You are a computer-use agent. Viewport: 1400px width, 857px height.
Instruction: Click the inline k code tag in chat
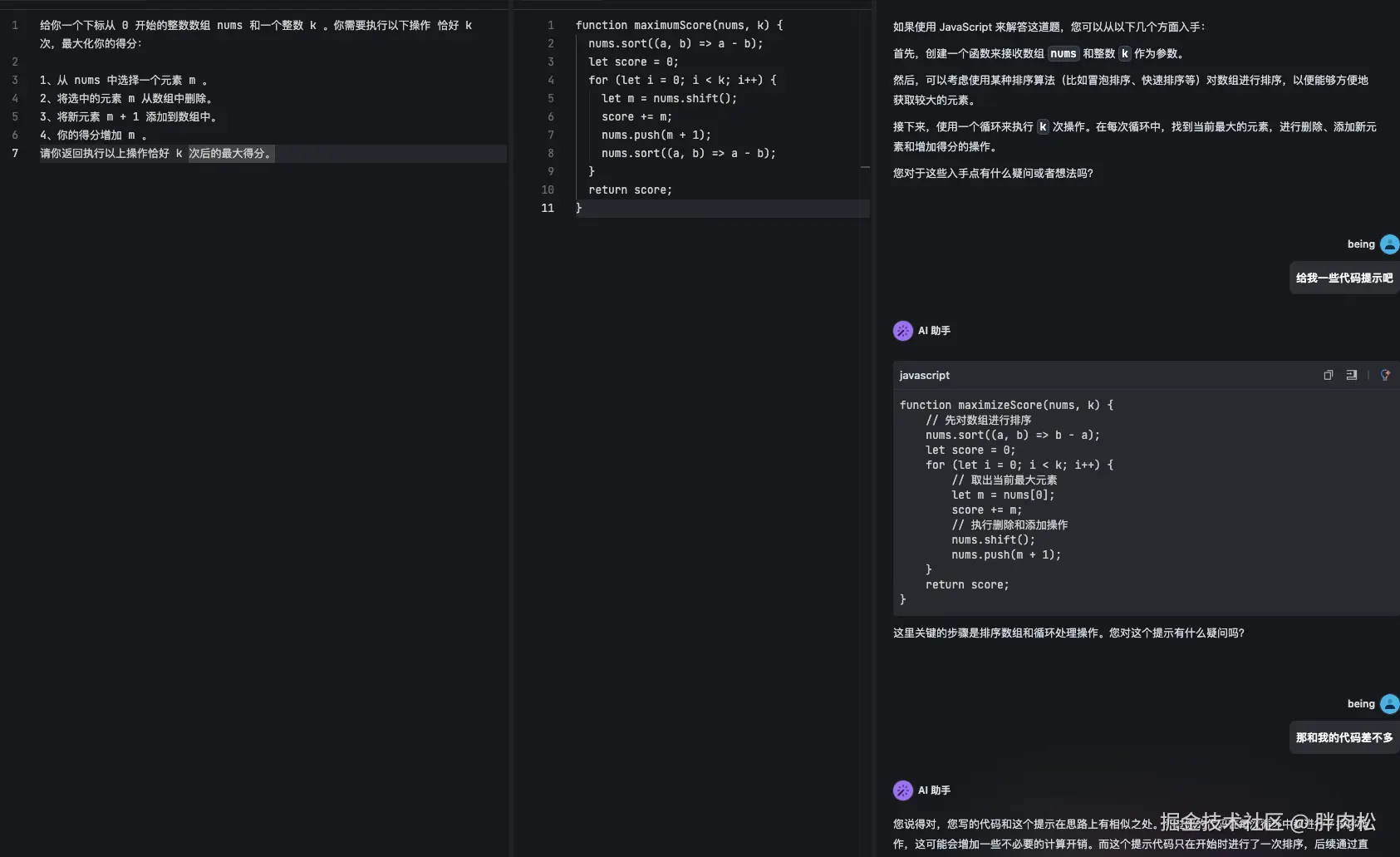(1123, 53)
